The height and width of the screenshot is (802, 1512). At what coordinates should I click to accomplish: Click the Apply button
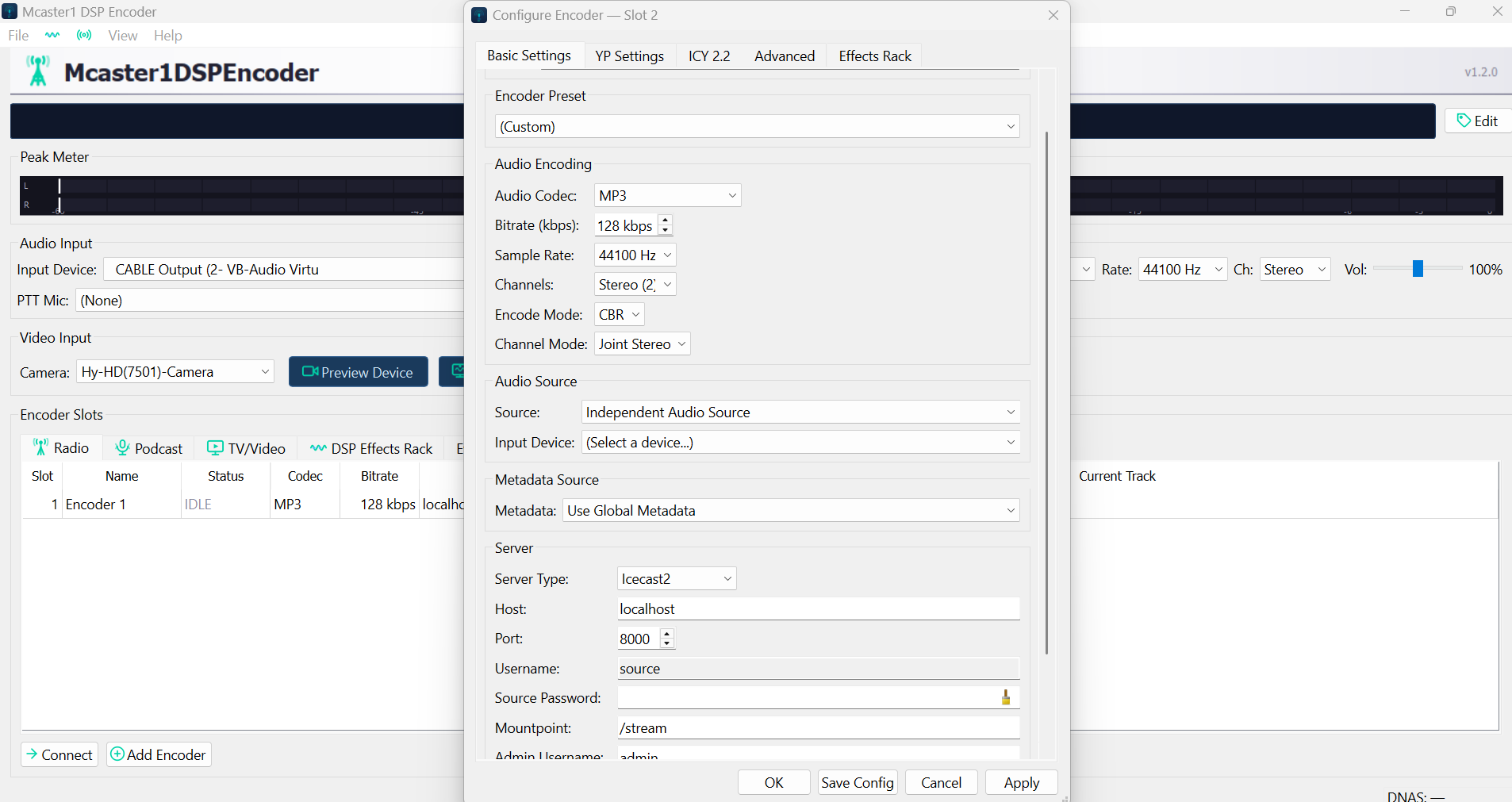coord(1021,782)
